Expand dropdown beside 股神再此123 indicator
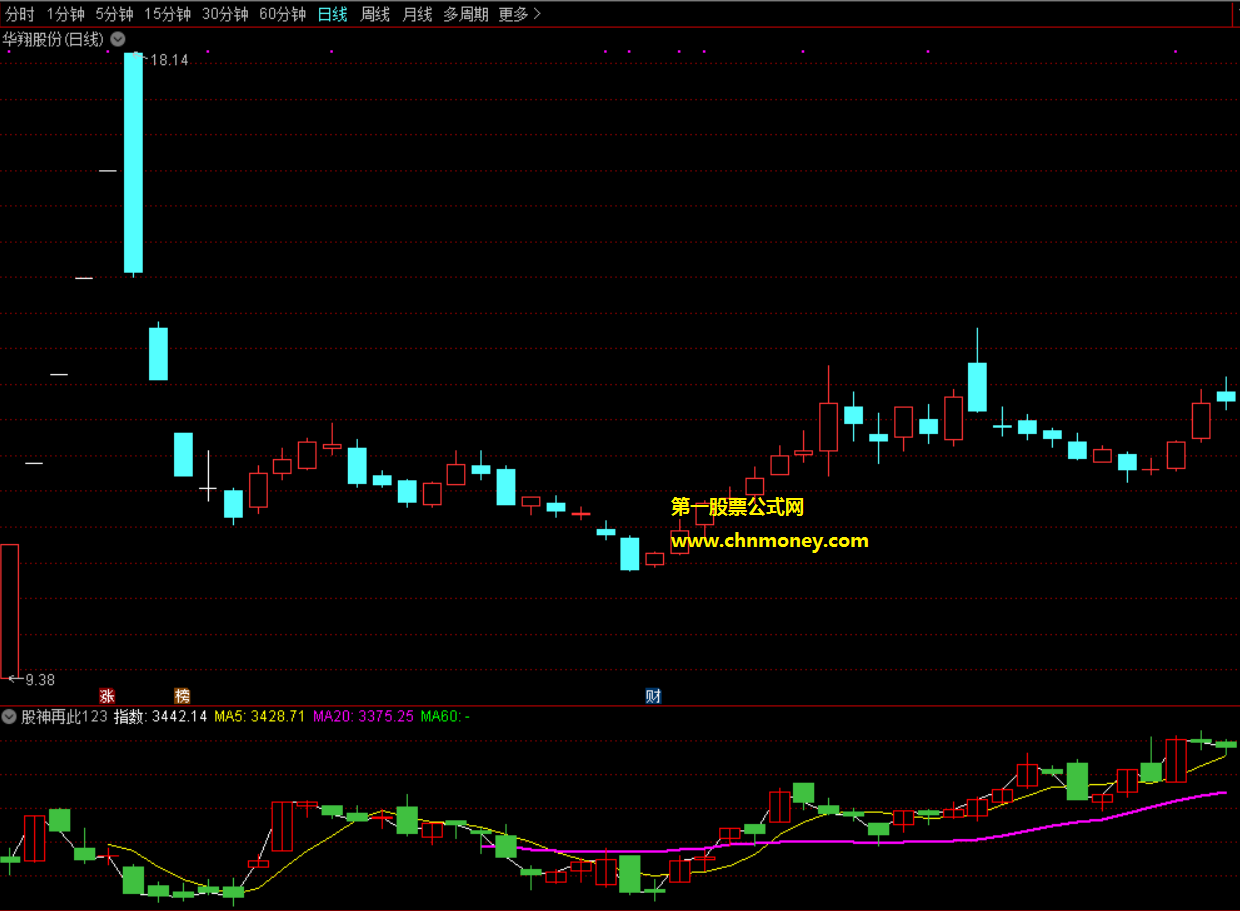This screenshot has width=1240, height=911. tap(9, 716)
